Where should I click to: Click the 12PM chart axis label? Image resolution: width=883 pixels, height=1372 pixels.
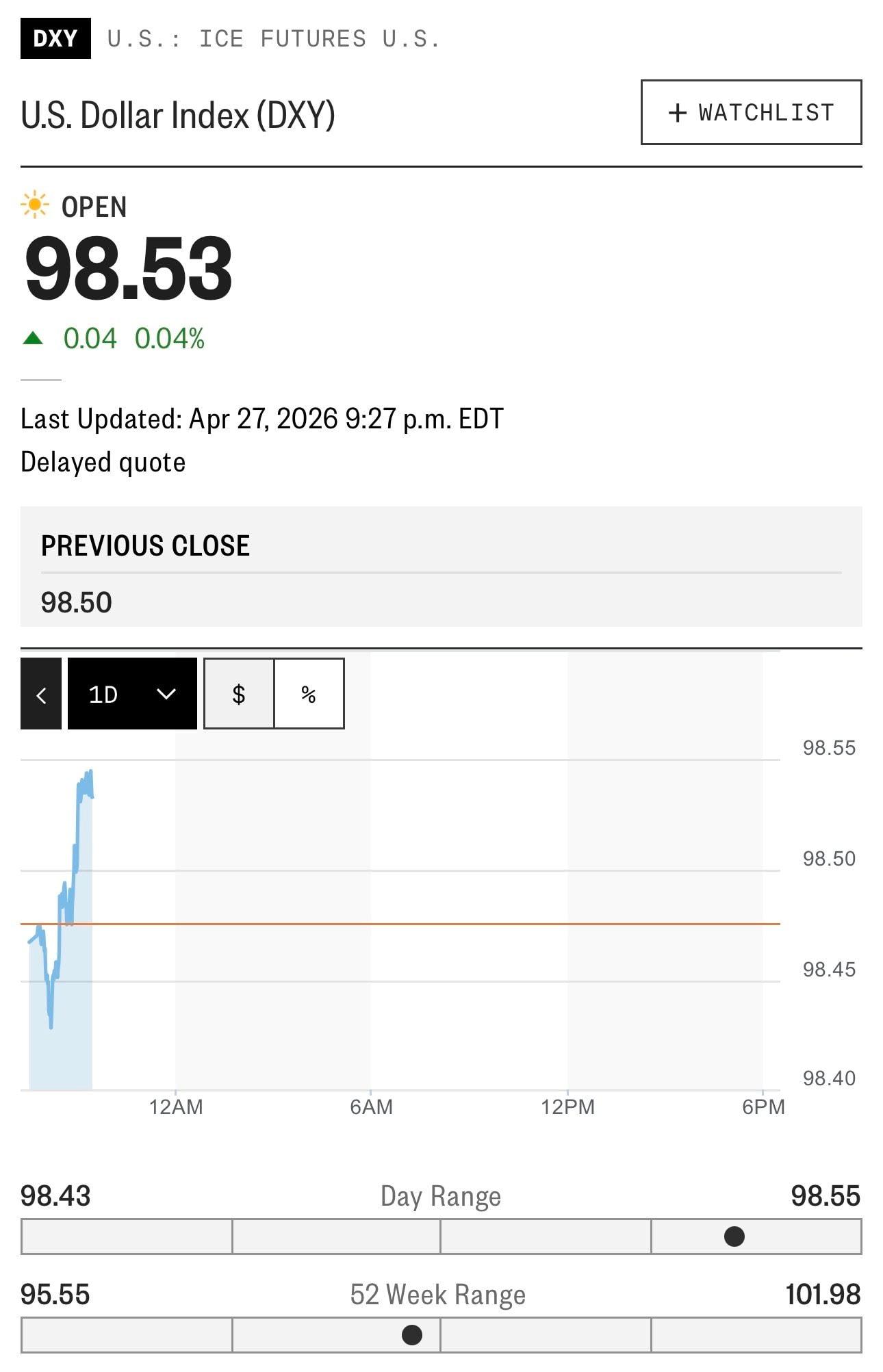click(x=567, y=1106)
